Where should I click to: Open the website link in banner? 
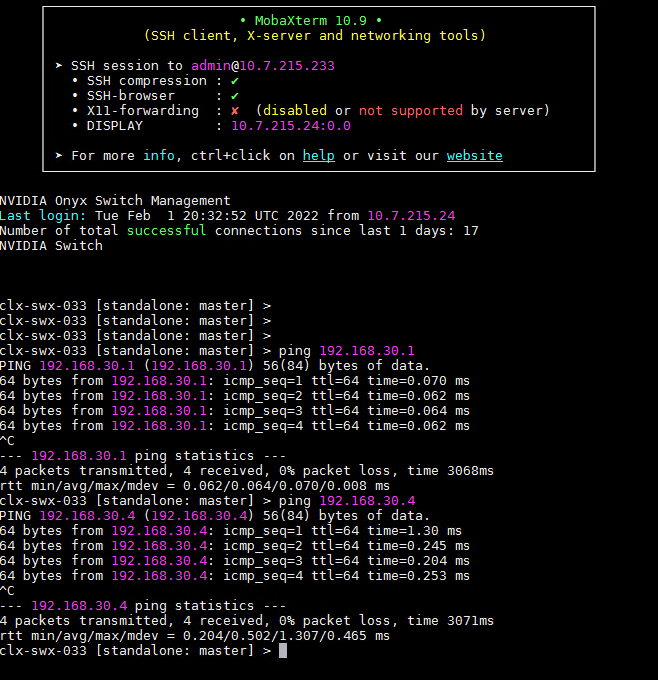pyautogui.click(x=475, y=156)
